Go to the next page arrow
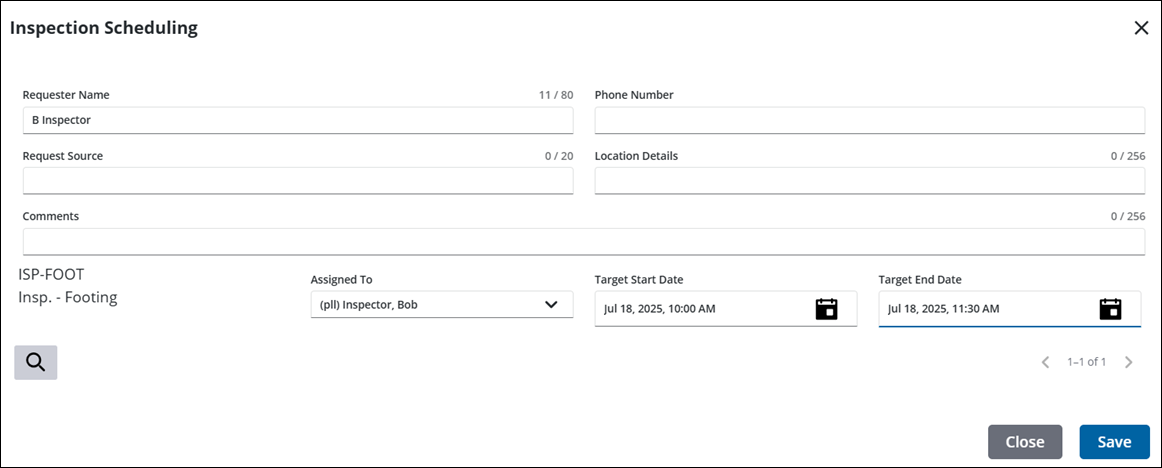1162x468 pixels. coord(1128,362)
